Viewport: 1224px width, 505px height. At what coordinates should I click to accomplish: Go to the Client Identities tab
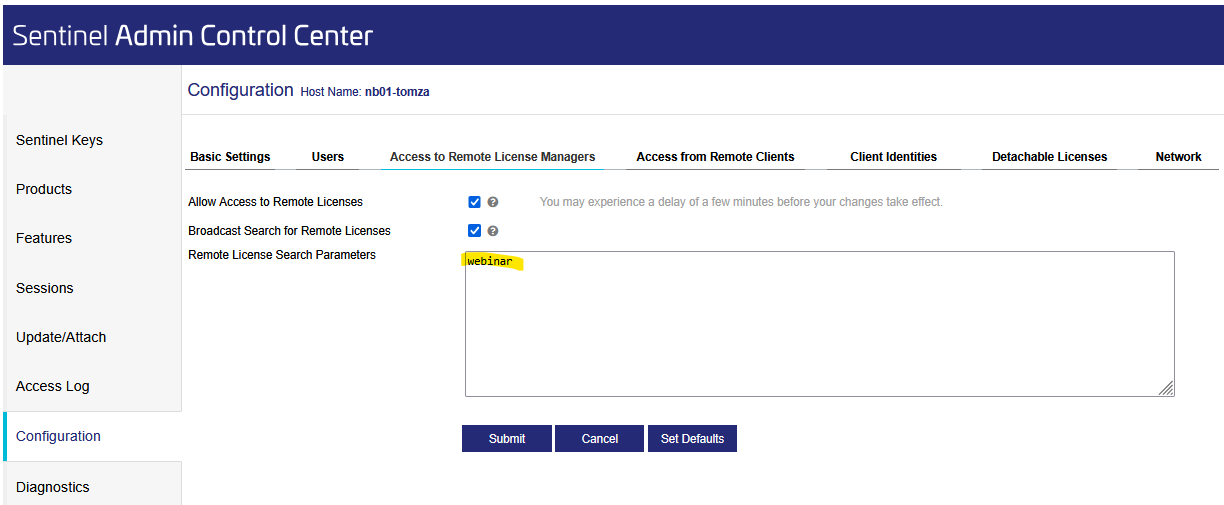(893, 157)
